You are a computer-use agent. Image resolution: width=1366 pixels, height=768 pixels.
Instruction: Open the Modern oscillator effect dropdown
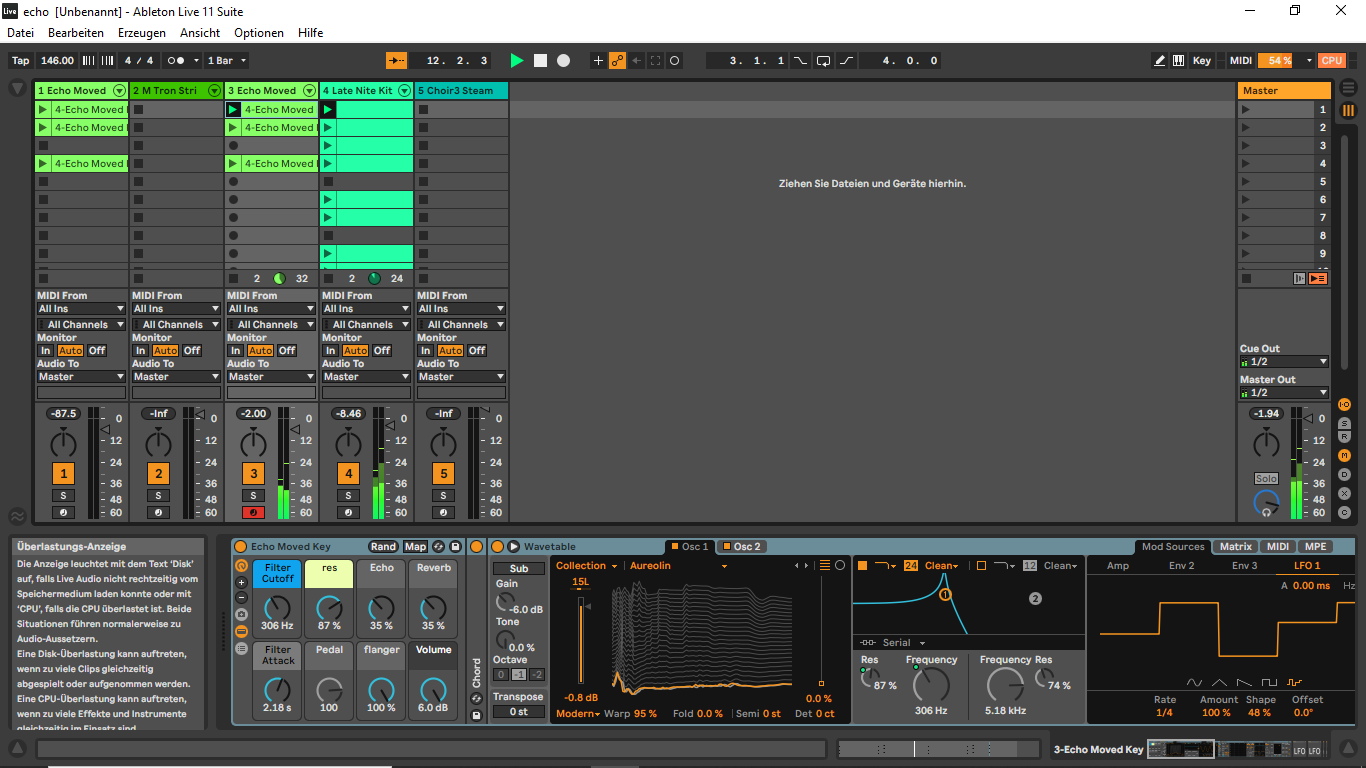pyautogui.click(x=578, y=714)
